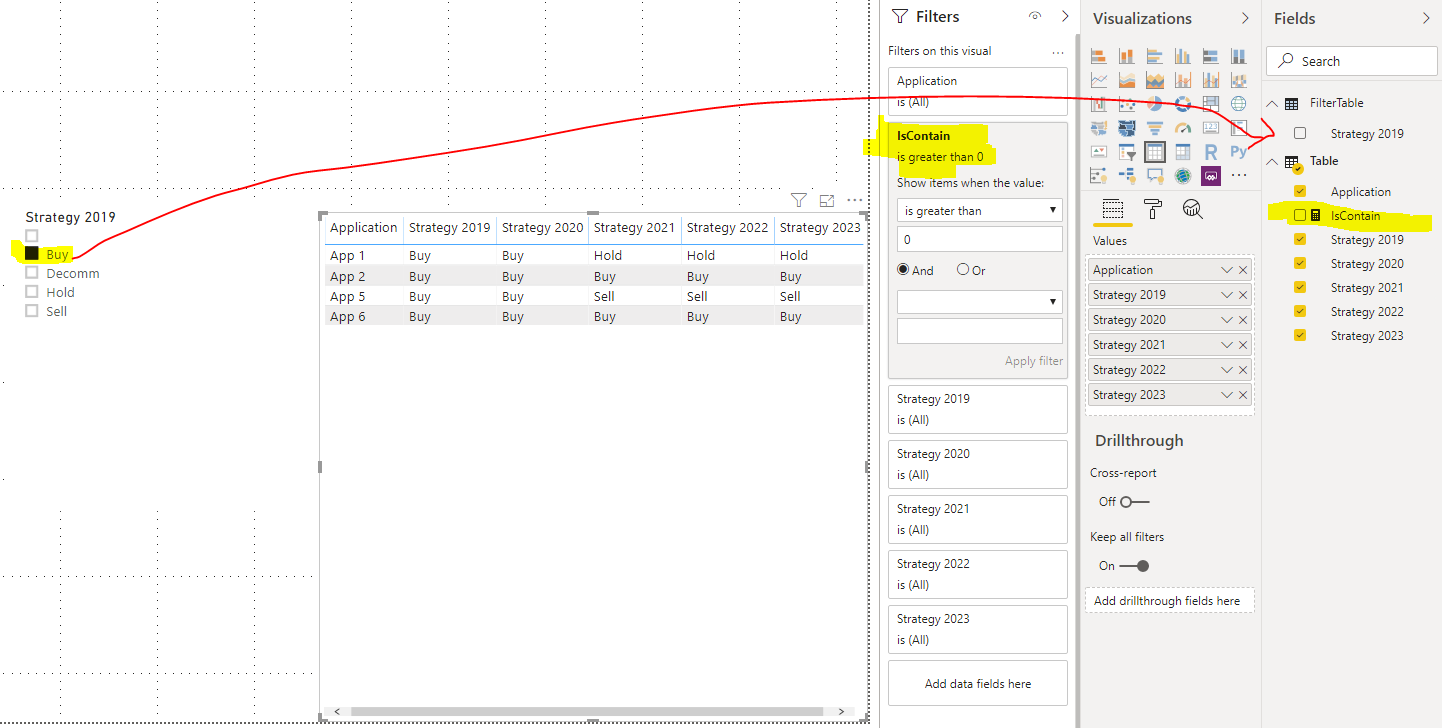Select the Or radio button
Screen dimensions: 1442x728
point(963,270)
